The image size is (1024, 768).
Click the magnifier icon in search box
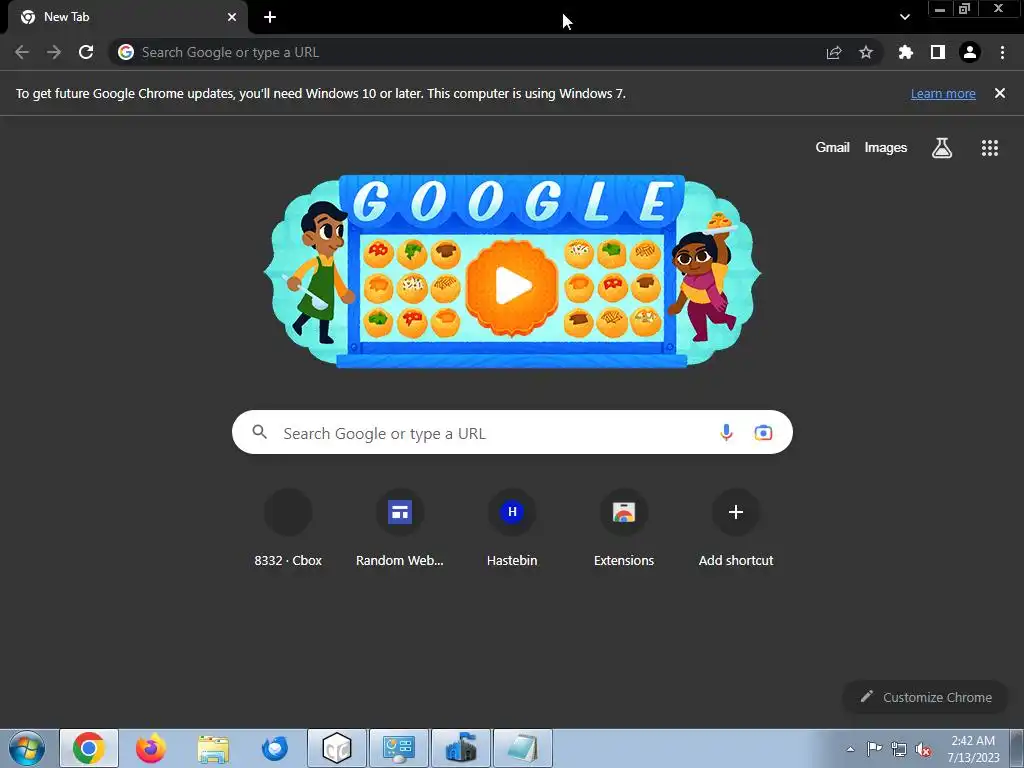[x=259, y=432]
